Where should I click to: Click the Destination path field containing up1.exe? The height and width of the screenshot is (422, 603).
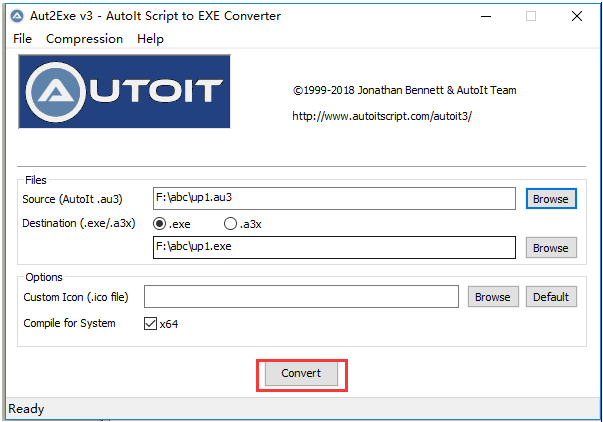pos(334,247)
